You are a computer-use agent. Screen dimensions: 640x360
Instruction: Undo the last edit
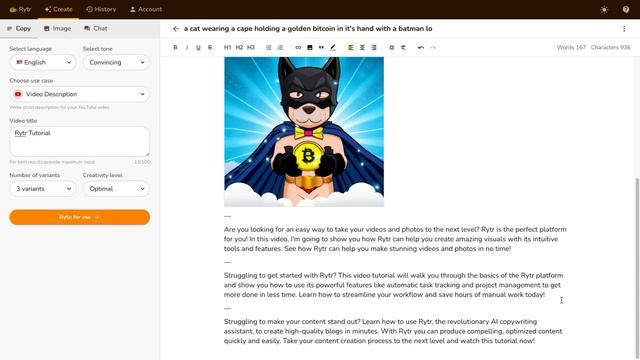point(421,47)
